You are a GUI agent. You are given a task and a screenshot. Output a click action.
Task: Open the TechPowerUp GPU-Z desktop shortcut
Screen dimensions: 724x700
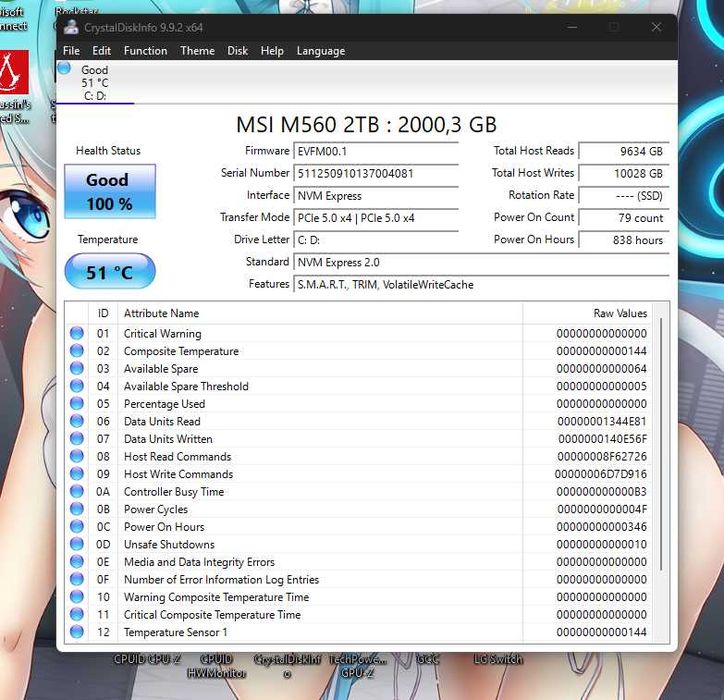point(357,666)
